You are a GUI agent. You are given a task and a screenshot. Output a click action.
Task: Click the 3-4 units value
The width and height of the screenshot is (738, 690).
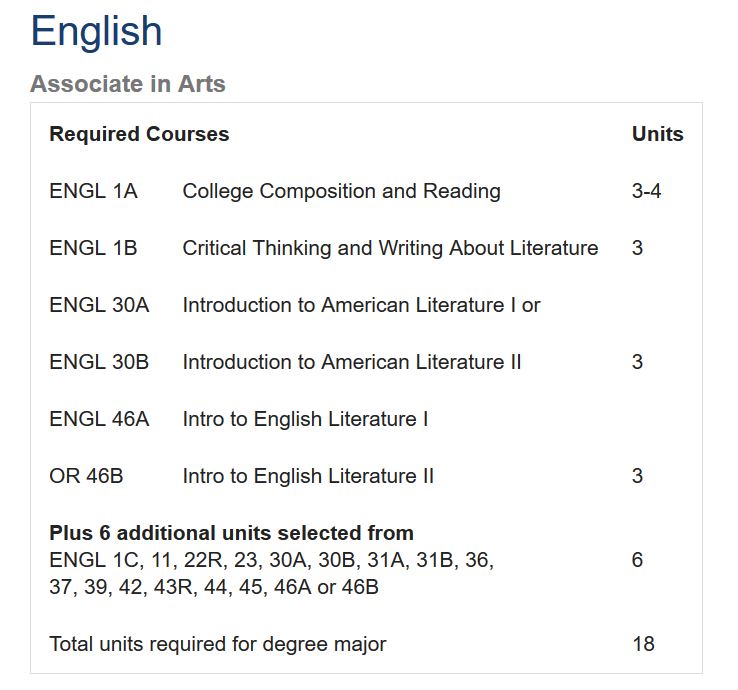(646, 191)
